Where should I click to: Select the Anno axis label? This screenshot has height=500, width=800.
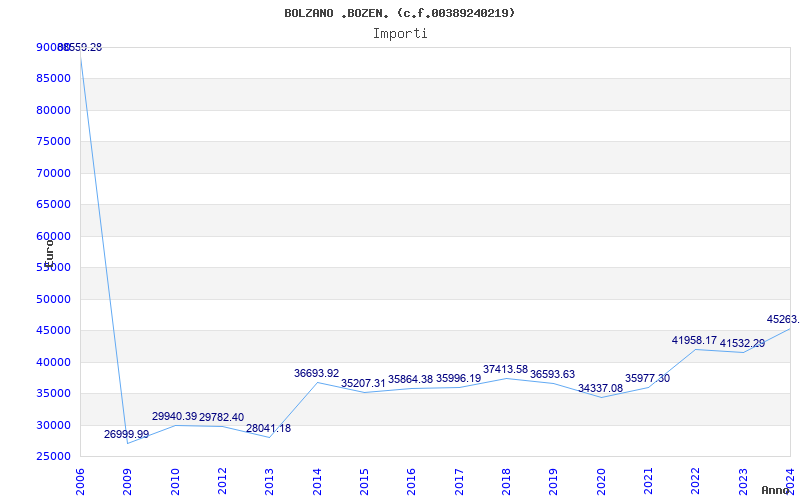click(774, 490)
